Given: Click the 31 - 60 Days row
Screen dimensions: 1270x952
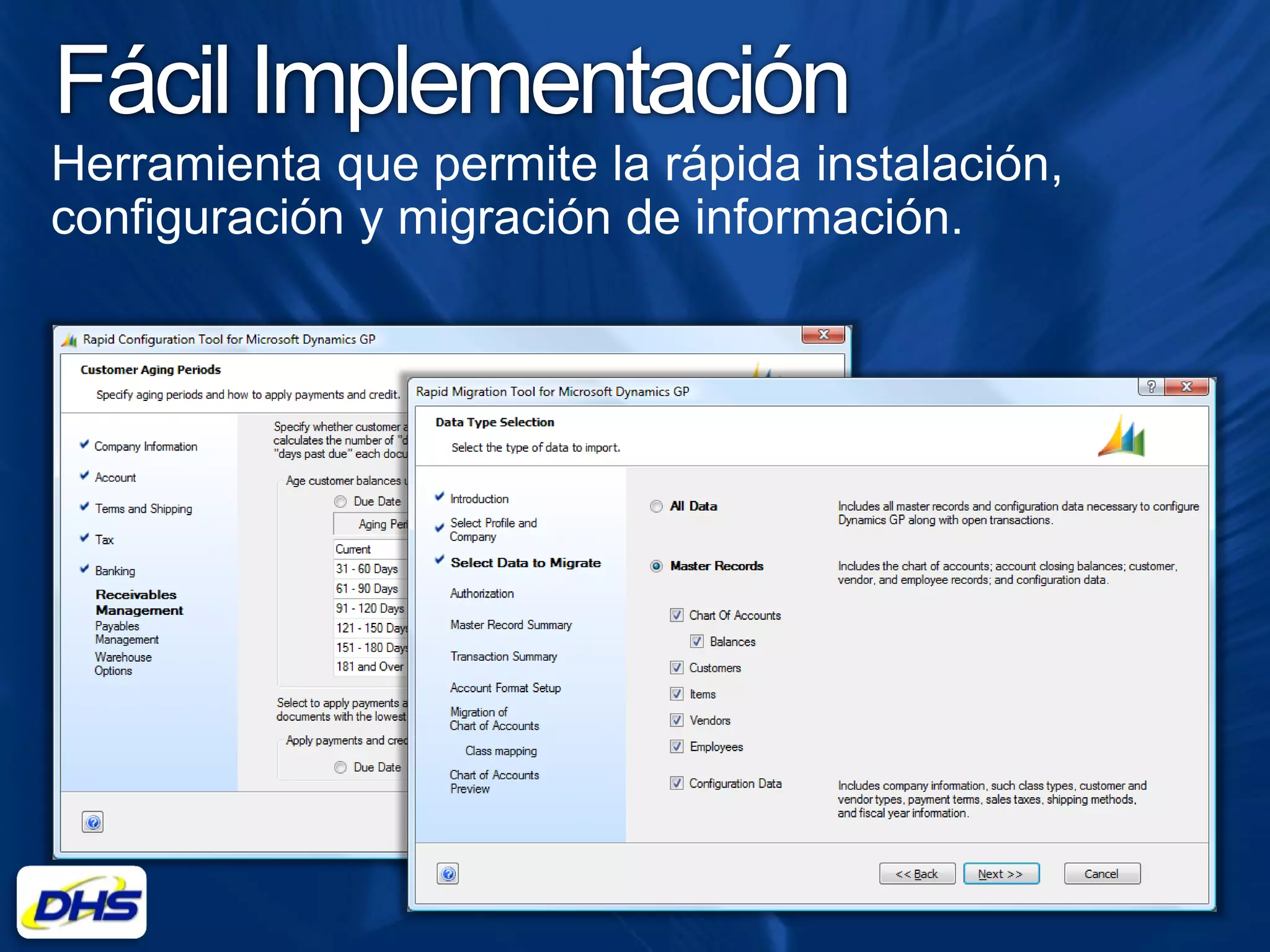Looking at the screenshot, I should 371,569.
